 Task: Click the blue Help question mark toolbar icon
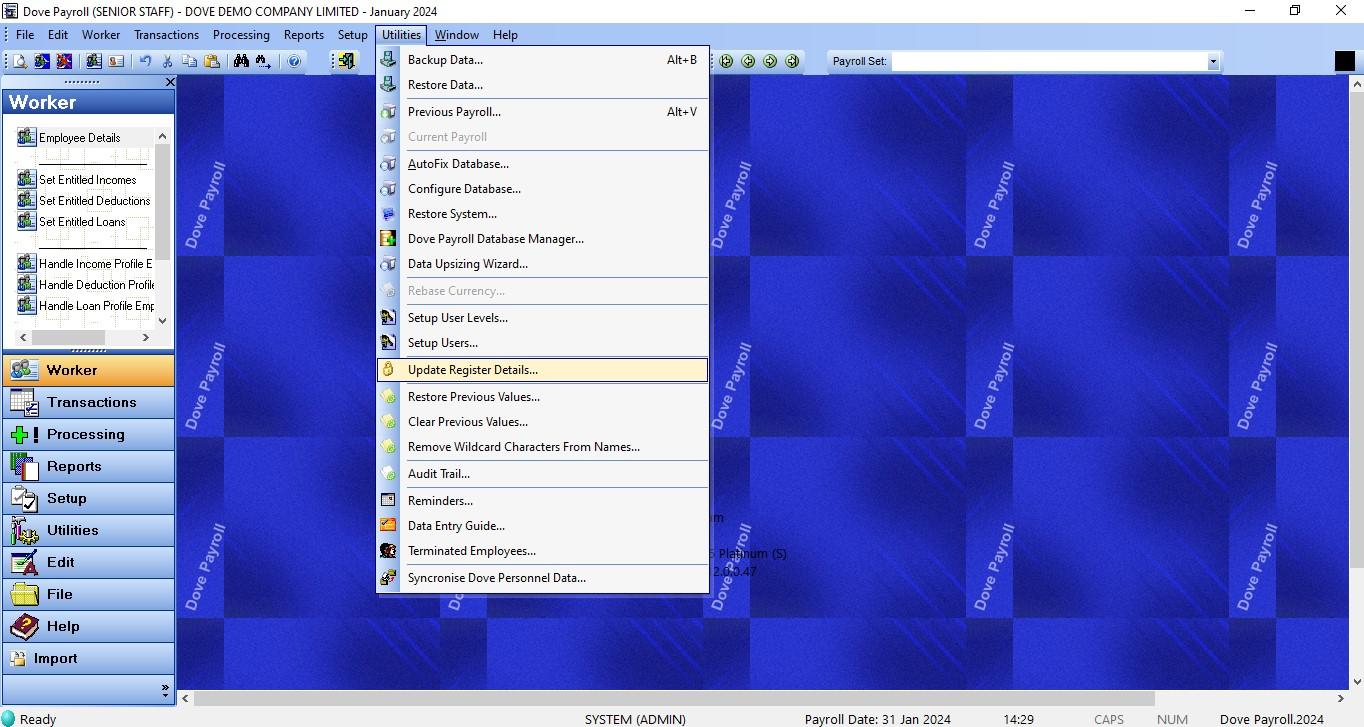[294, 61]
